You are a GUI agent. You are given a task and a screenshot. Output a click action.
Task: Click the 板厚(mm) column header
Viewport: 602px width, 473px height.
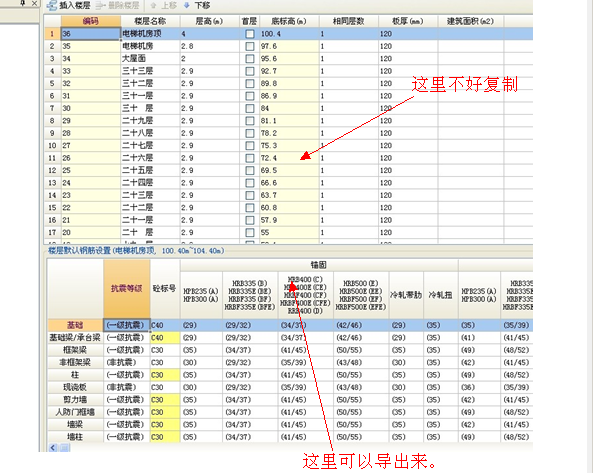tap(408, 21)
